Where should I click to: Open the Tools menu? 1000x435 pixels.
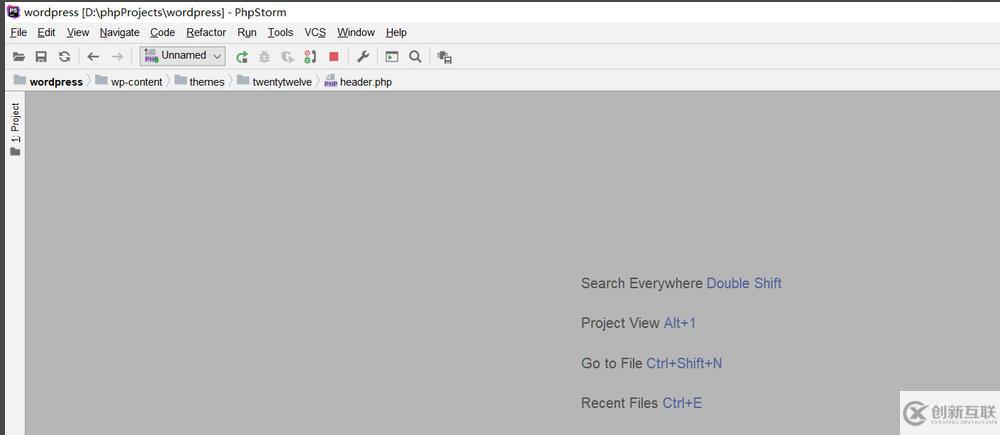[281, 33]
